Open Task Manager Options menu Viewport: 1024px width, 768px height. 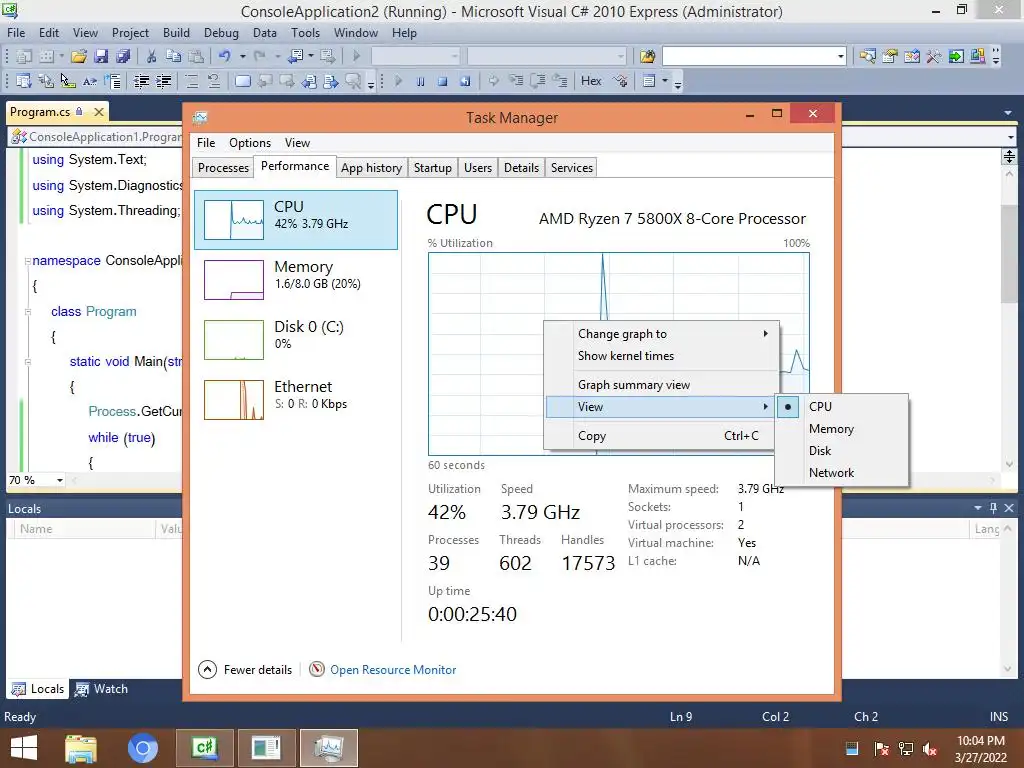(249, 142)
